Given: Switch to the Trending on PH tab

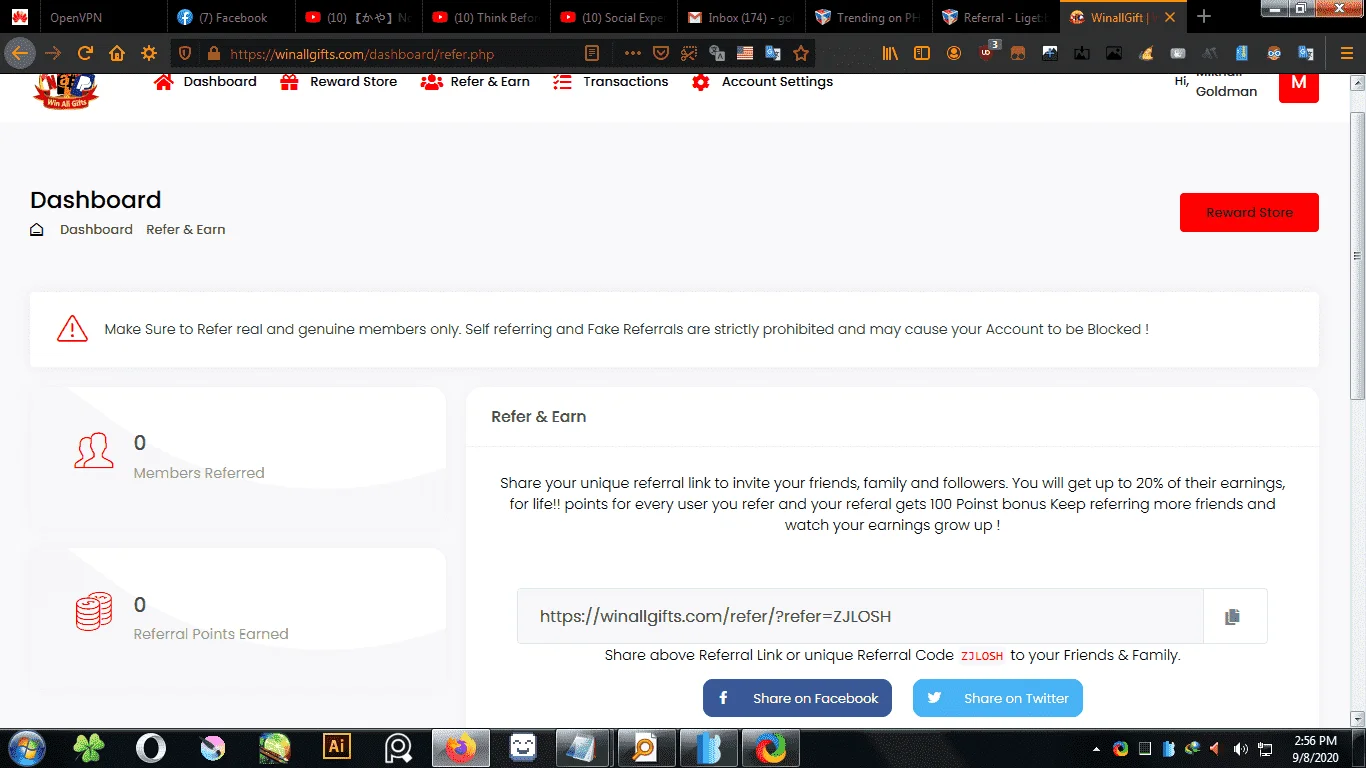Looking at the screenshot, I should click(x=868, y=17).
